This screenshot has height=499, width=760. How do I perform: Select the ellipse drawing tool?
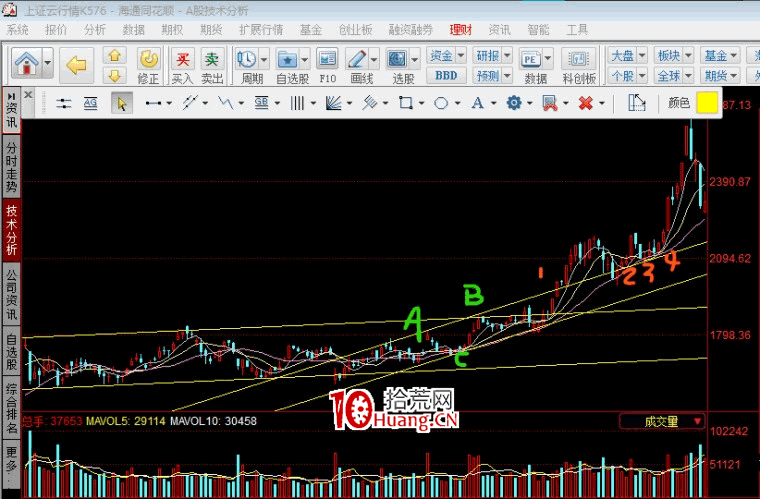coord(441,103)
